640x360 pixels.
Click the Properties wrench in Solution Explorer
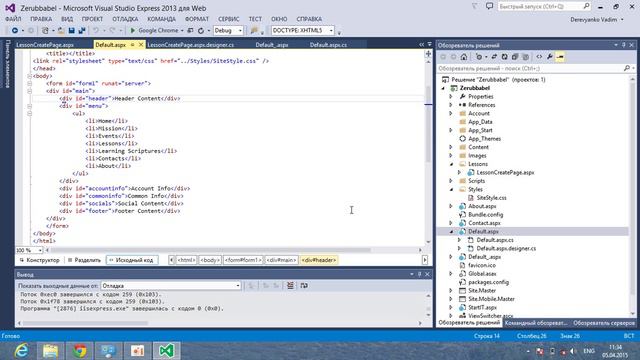click(x=550, y=57)
